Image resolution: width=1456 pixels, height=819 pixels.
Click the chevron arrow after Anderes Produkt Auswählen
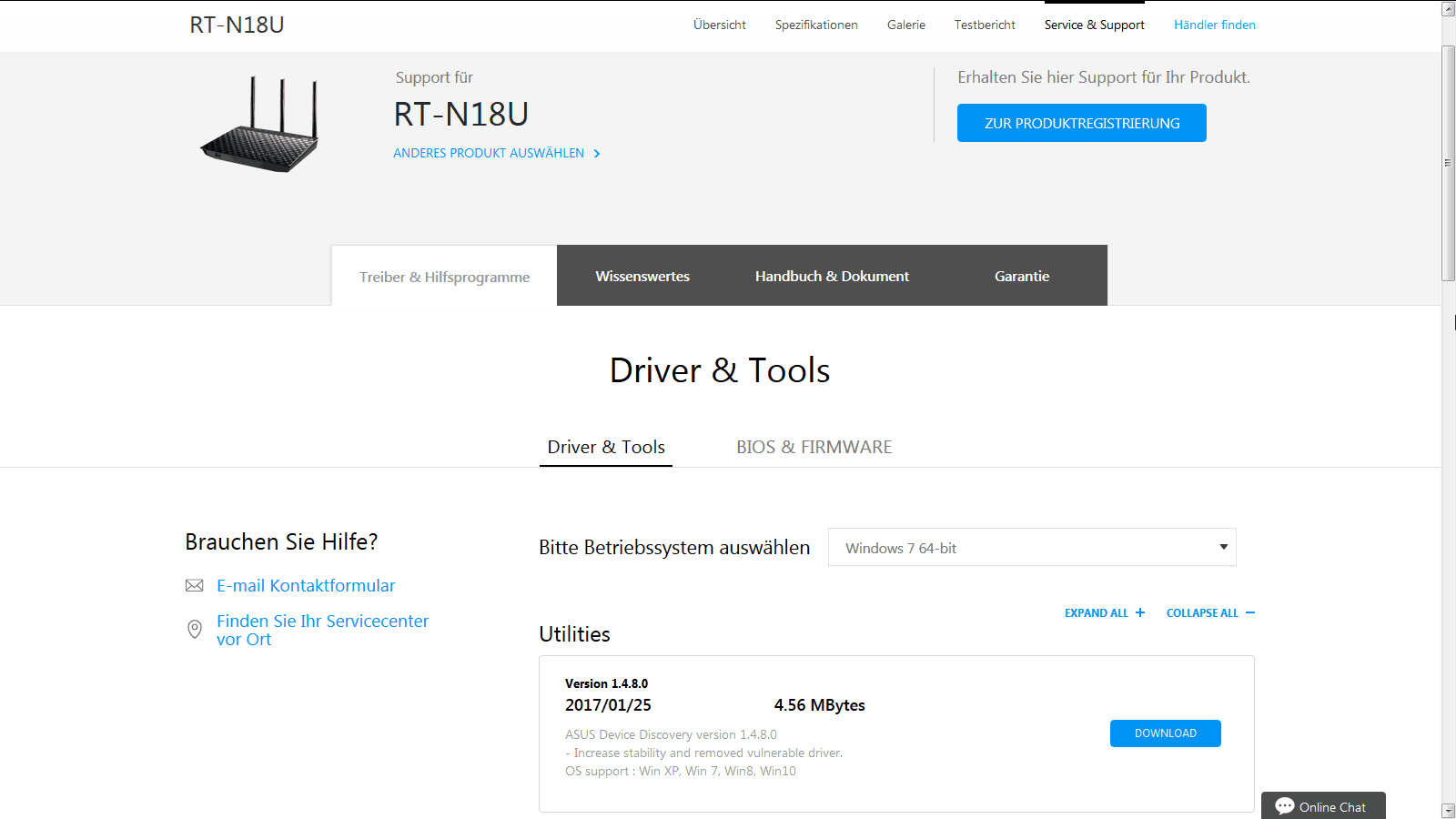pyautogui.click(x=597, y=154)
